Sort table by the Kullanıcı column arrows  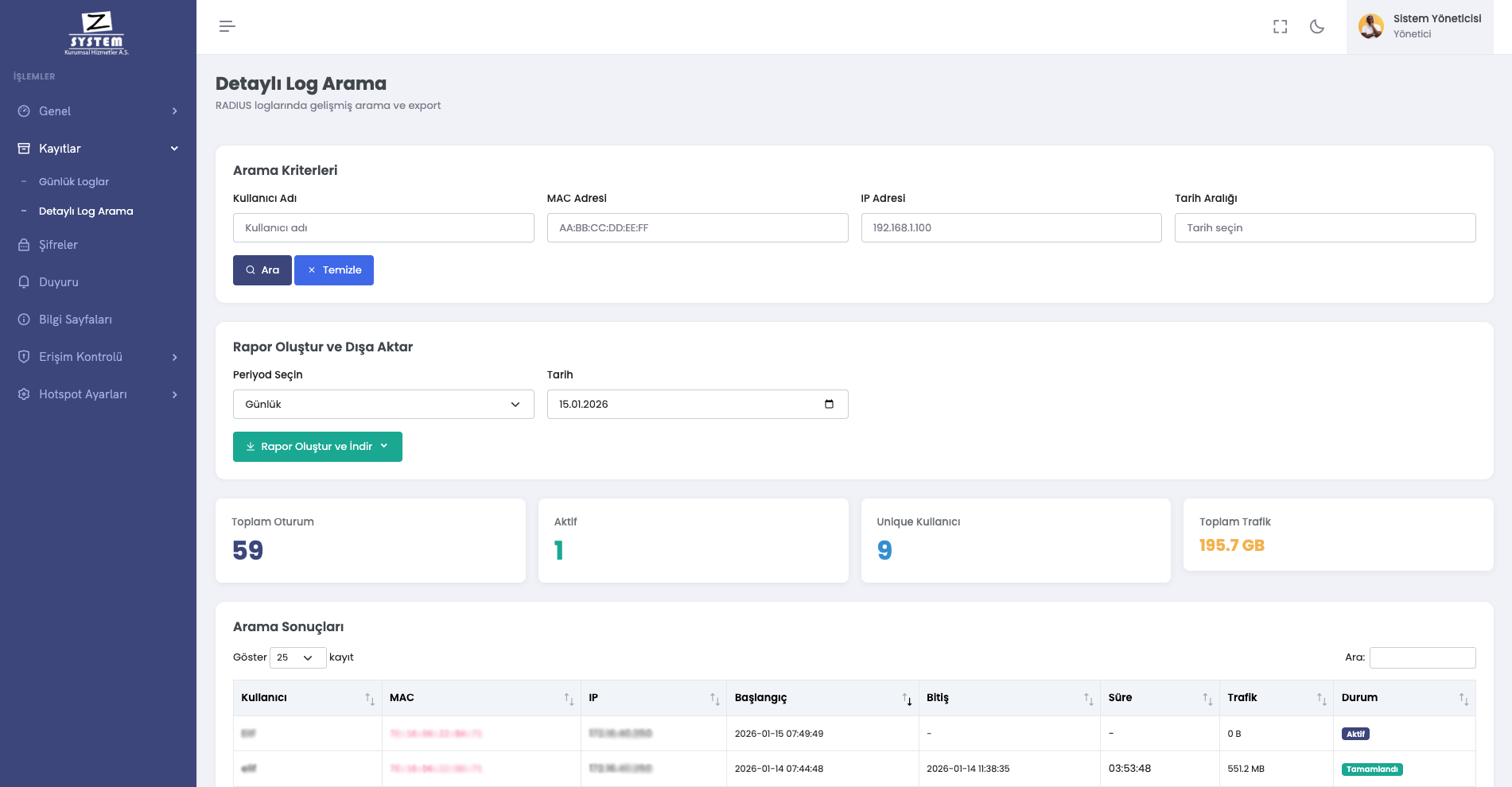[370, 699]
